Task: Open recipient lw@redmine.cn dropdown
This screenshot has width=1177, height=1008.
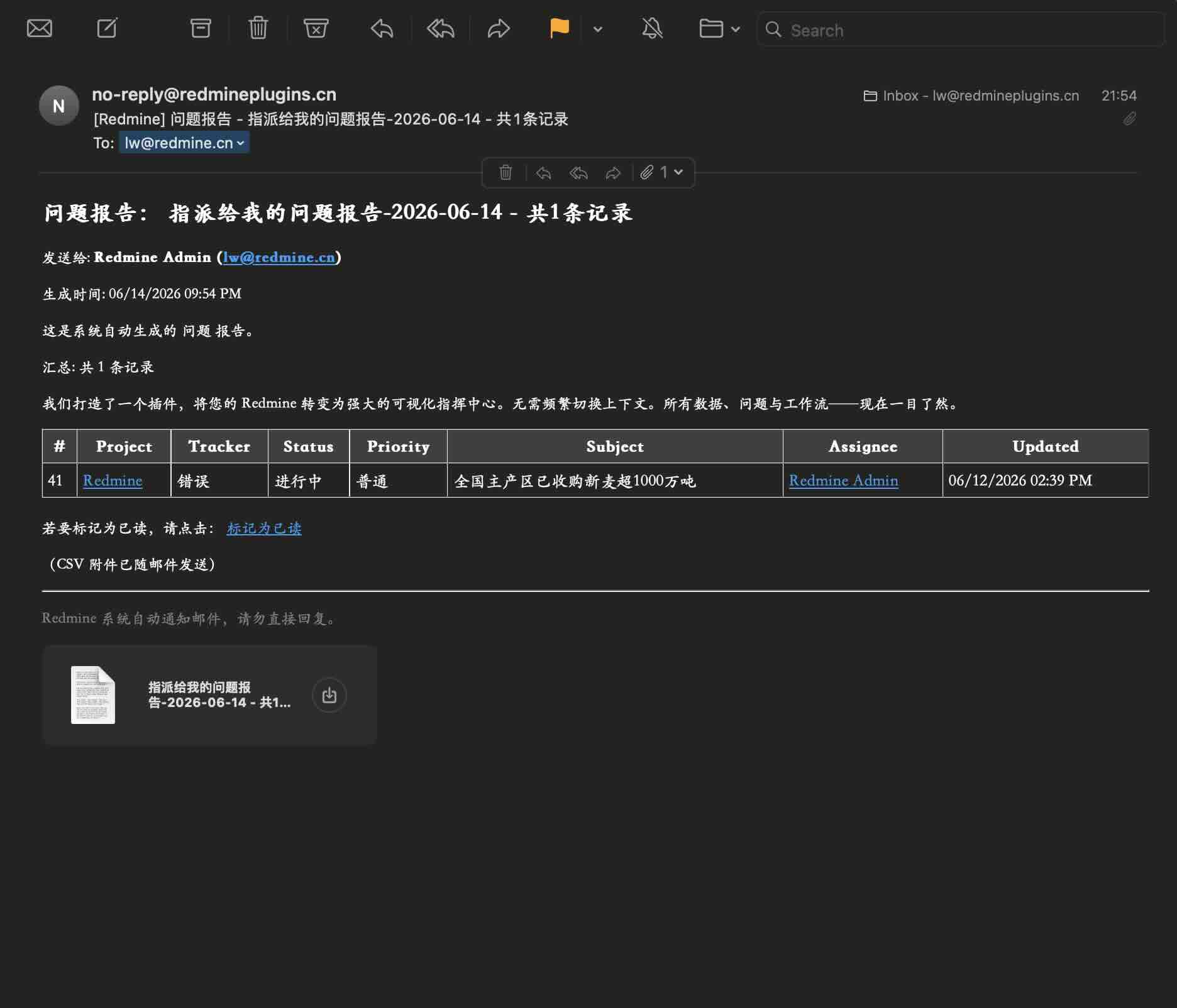Action: [184, 143]
